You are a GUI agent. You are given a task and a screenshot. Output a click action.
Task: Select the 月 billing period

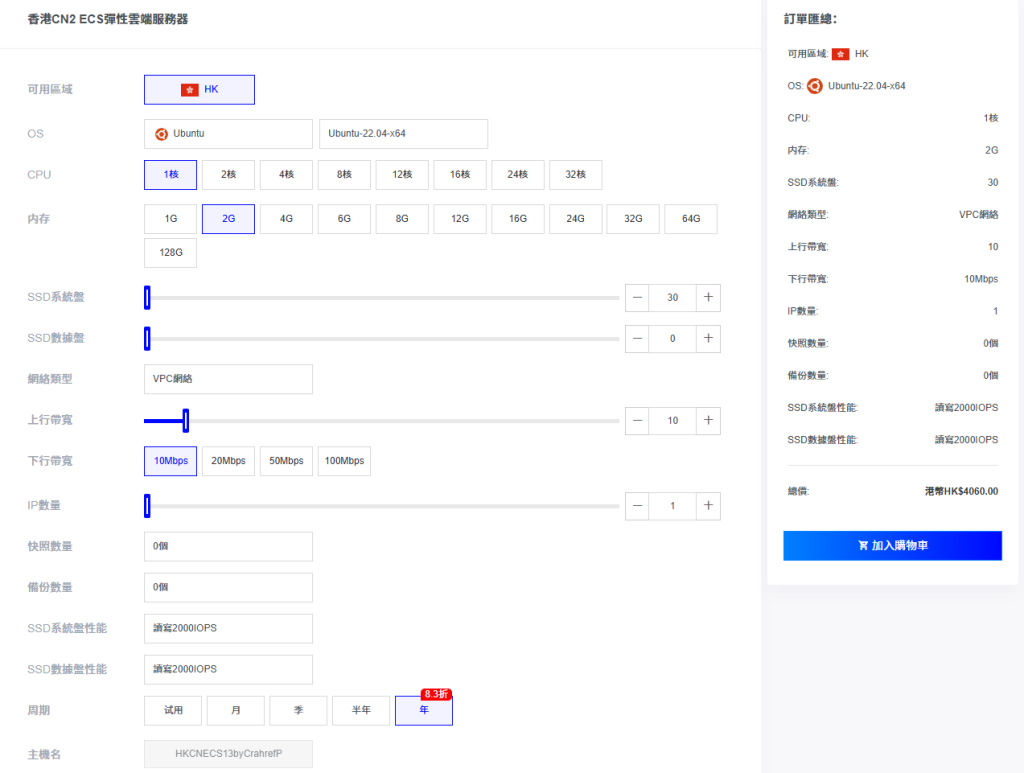pyautogui.click(x=236, y=711)
